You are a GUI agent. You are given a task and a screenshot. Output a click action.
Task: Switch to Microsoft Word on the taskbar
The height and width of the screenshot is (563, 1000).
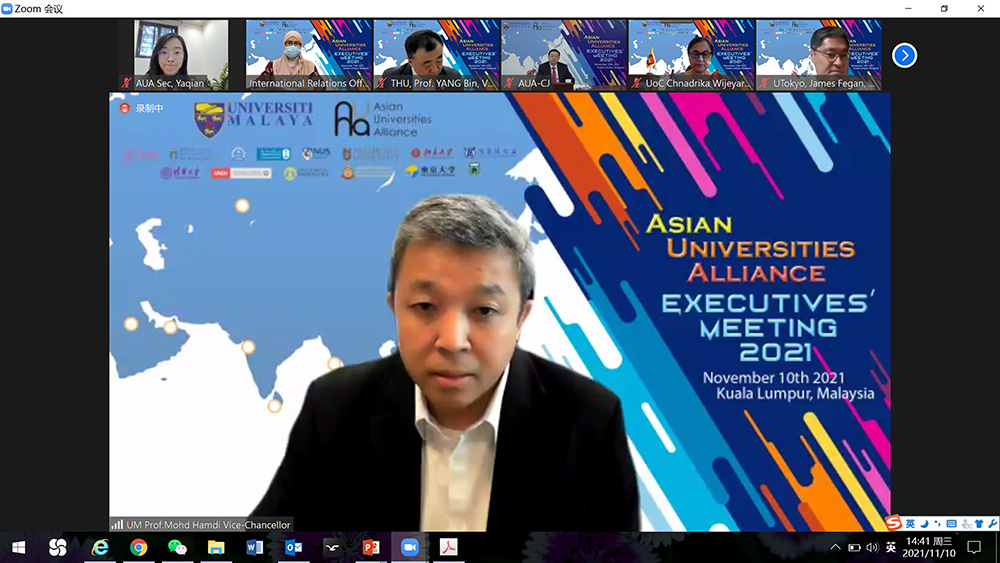(x=254, y=547)
